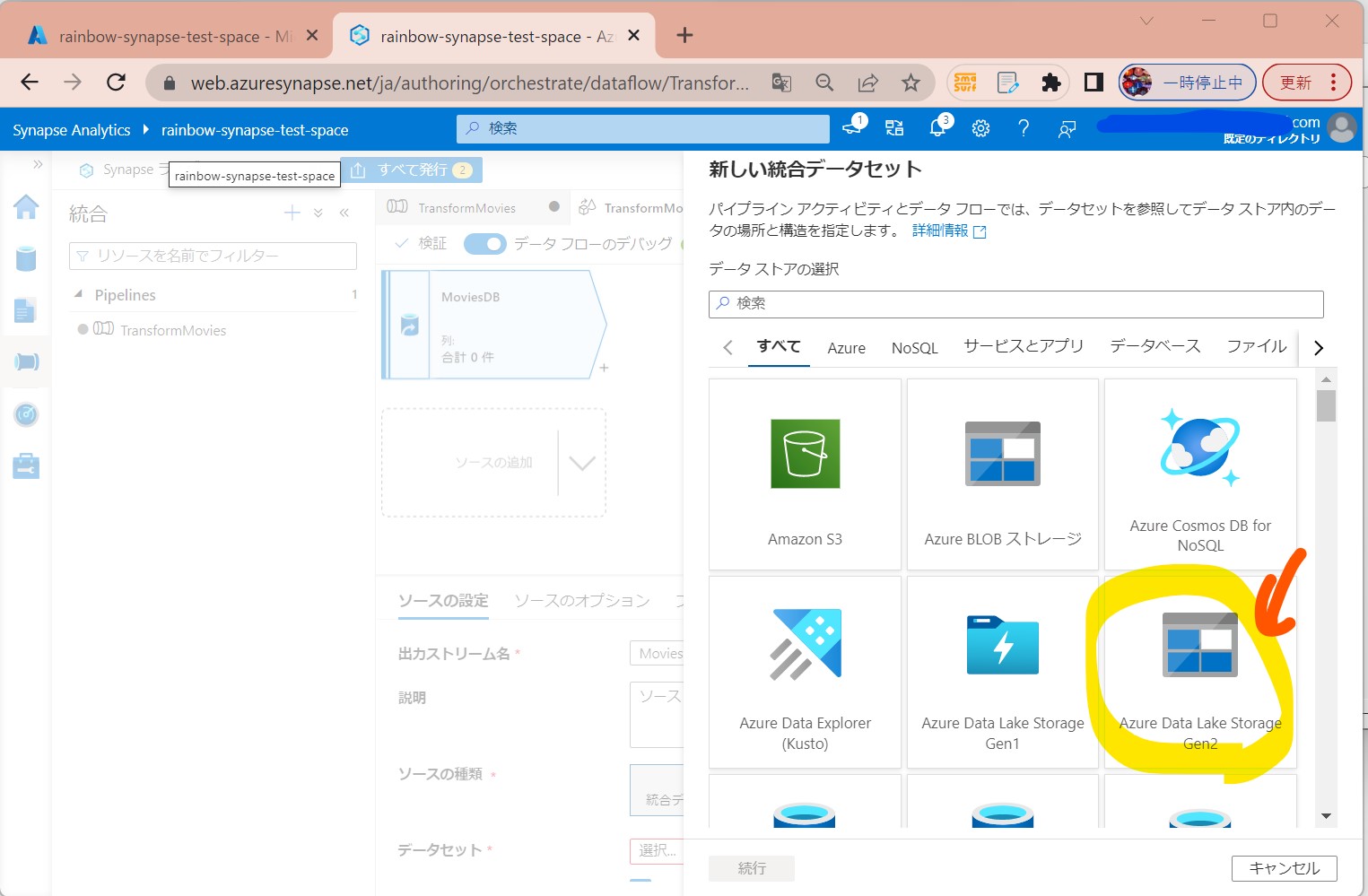Viewport: 1368px width, 896px height.
Task: Open the feedback icon in header
Action: pos(1067,129)
